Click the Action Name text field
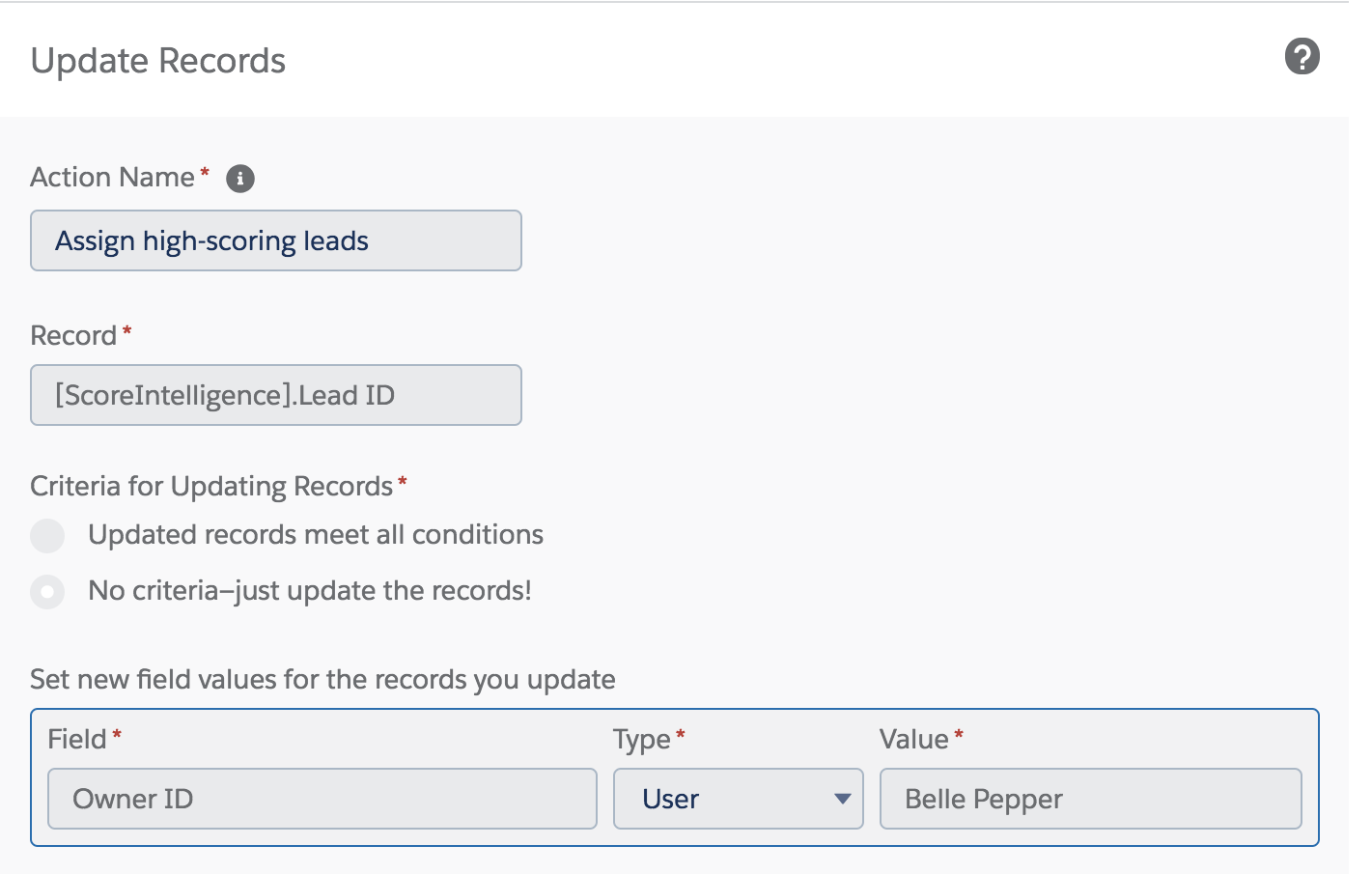Image resolution: width=1372 pixels, height=874 pixels. pos(276,240)
